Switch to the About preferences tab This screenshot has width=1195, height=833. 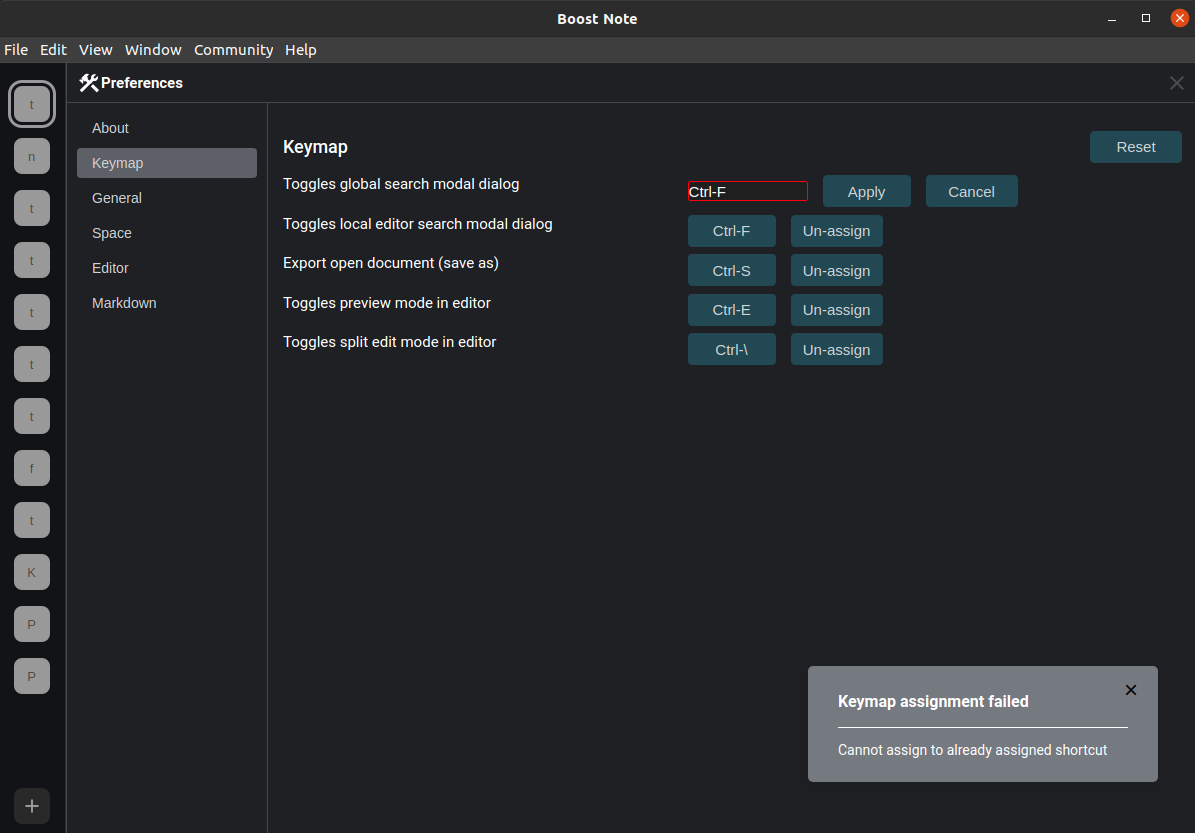pos(167,128)
